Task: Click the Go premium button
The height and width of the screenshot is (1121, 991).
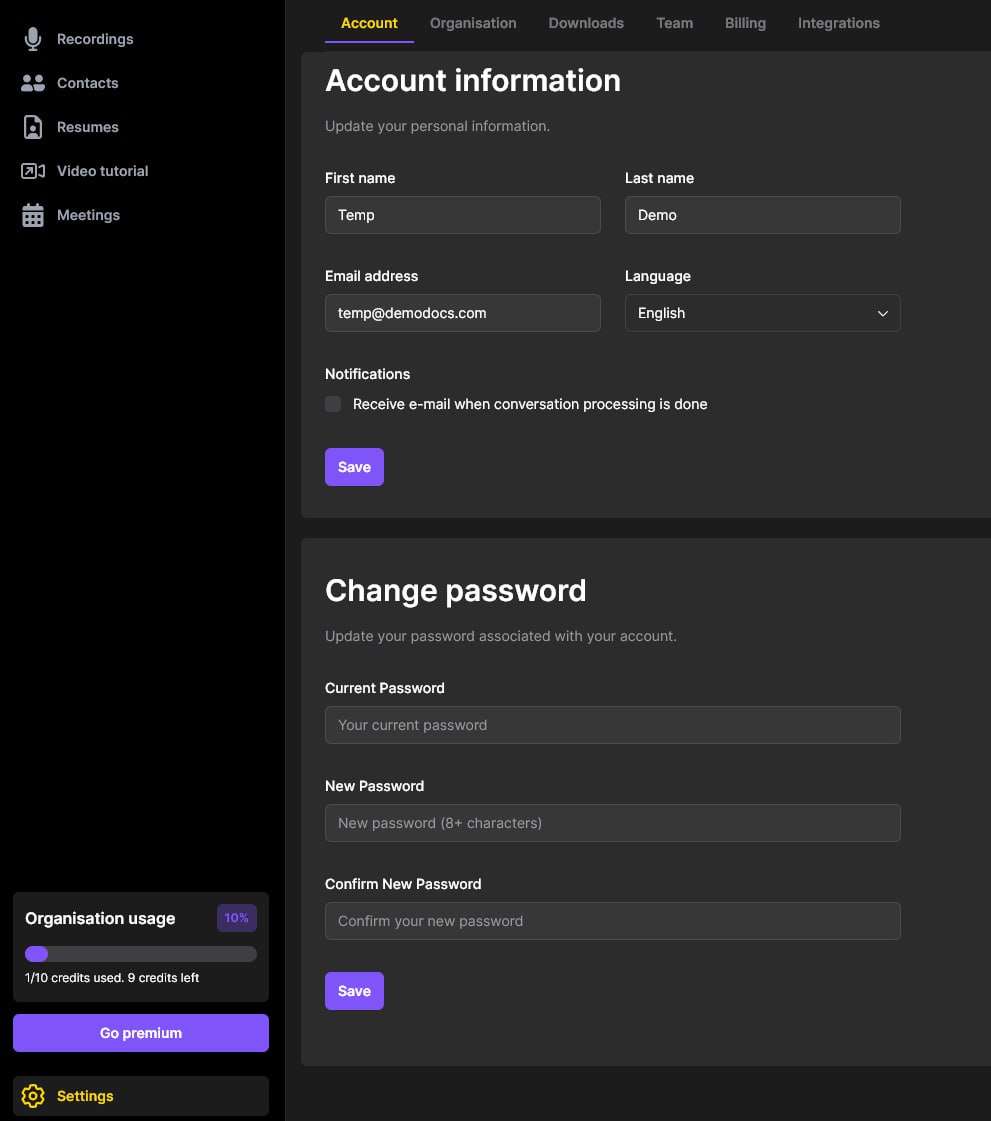Action: [140, 1032]
